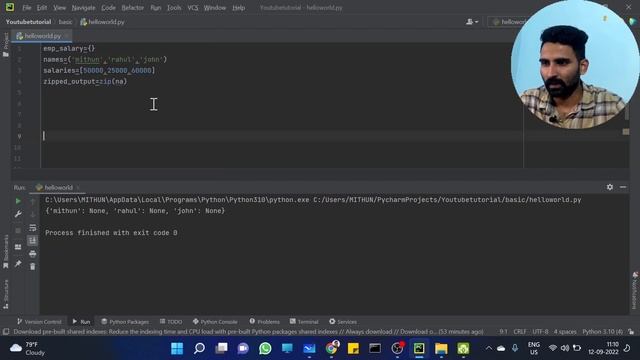The height and width of the screenshot is (360, 640).
Task: Click helloworld.py in the breadcrumb
Action: pos(102,22)
